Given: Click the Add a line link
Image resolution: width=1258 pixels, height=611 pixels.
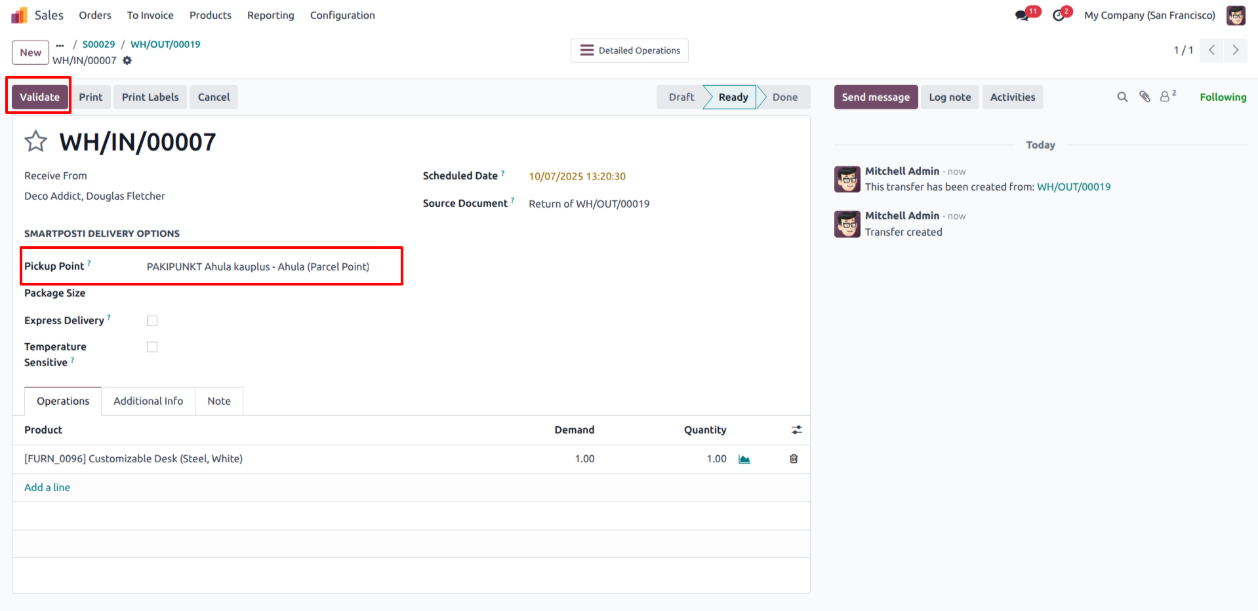Looking at the screenshot, I should [x=47, y=488].
